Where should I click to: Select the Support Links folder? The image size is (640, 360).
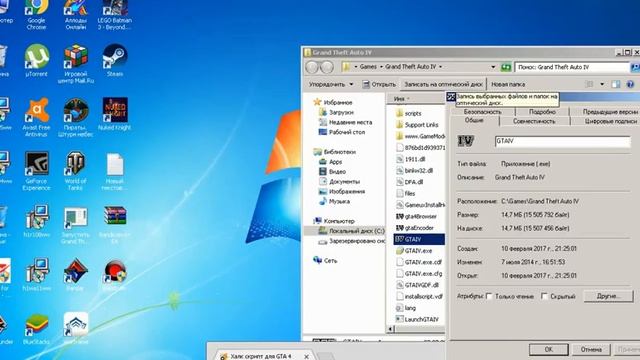(x=417, y=124)
